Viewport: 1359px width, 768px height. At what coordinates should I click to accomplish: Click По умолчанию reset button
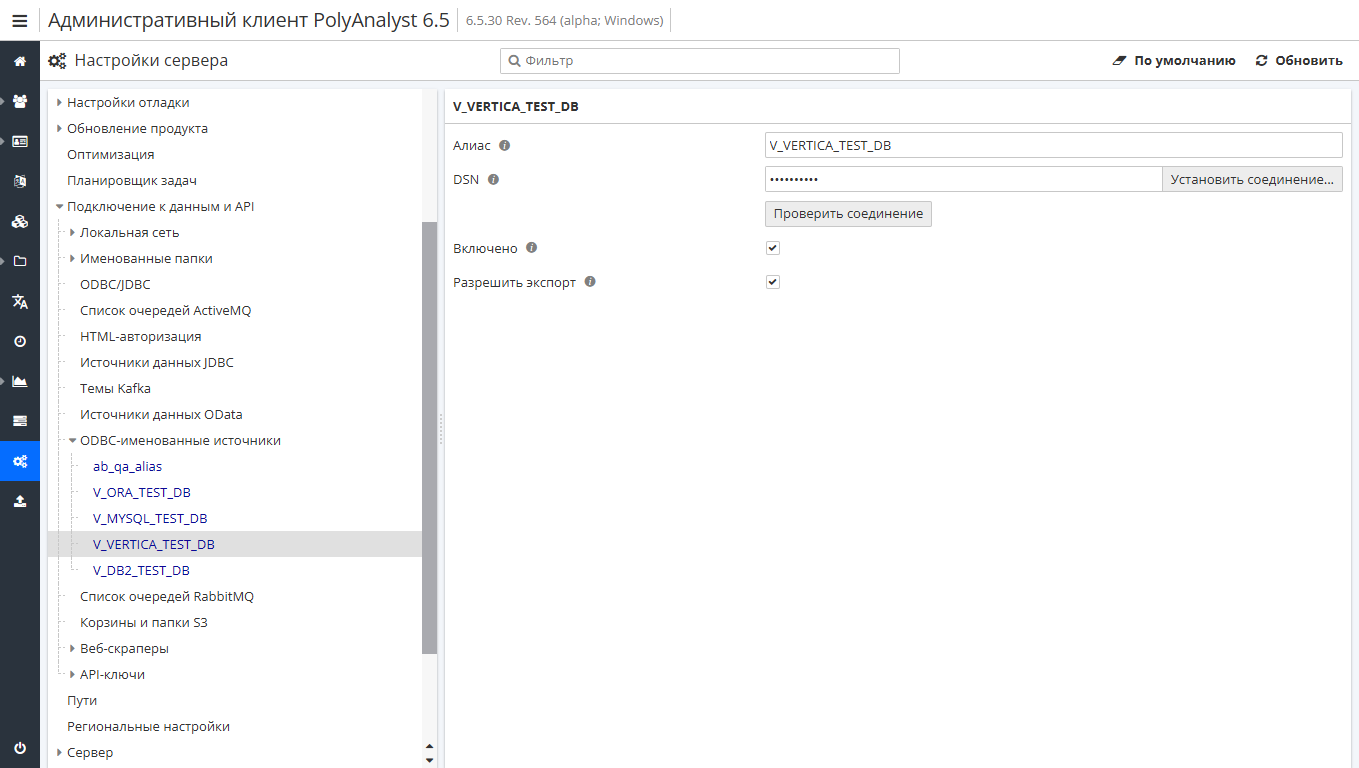[x=1174, y=61]
